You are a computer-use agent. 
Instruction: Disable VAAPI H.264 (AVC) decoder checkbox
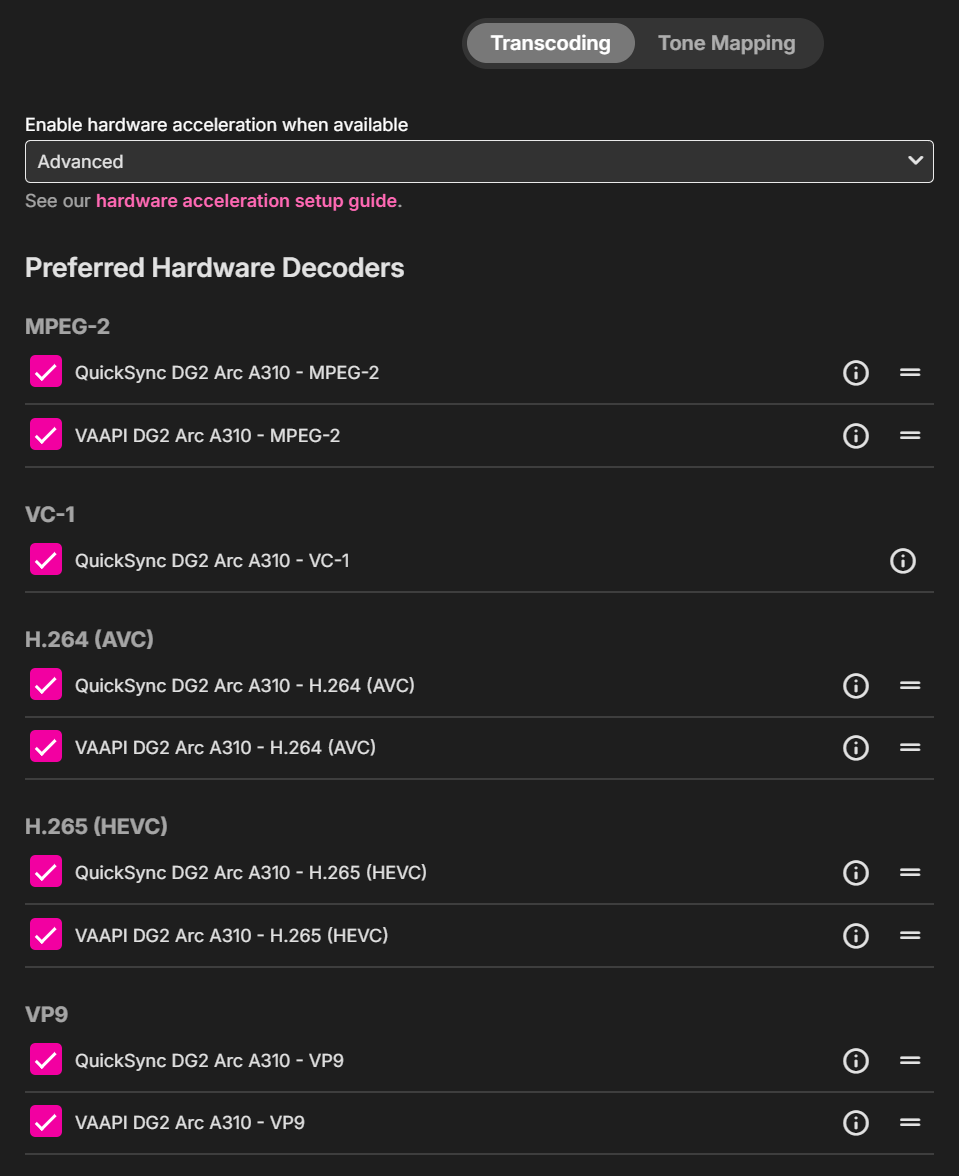click(46, 747)
